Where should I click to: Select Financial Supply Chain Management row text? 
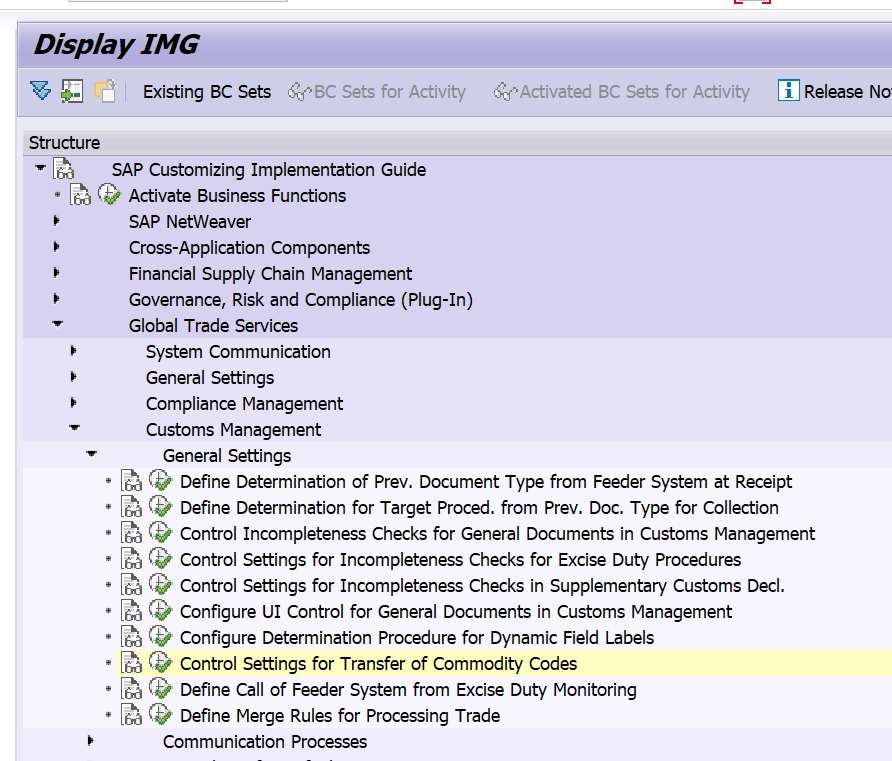pos(270,274)
